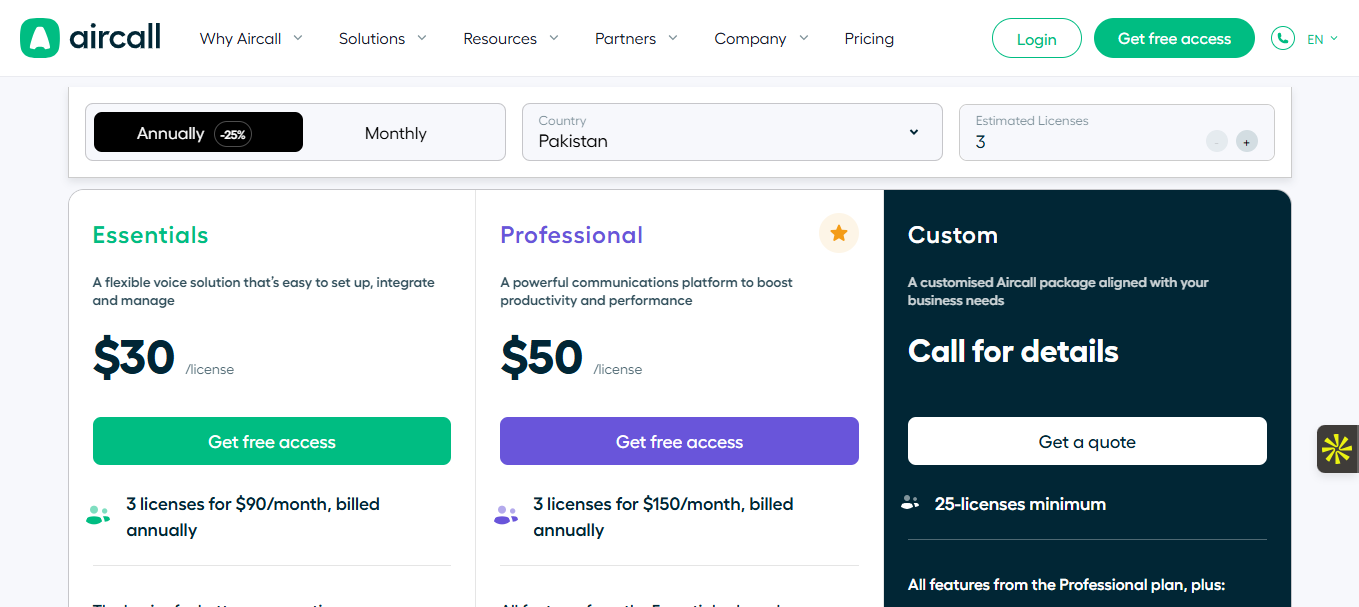The width and height of the screenshot is (1359, 607).
Task: Expand the EN language selector
Action: (x=1321, y=39)
